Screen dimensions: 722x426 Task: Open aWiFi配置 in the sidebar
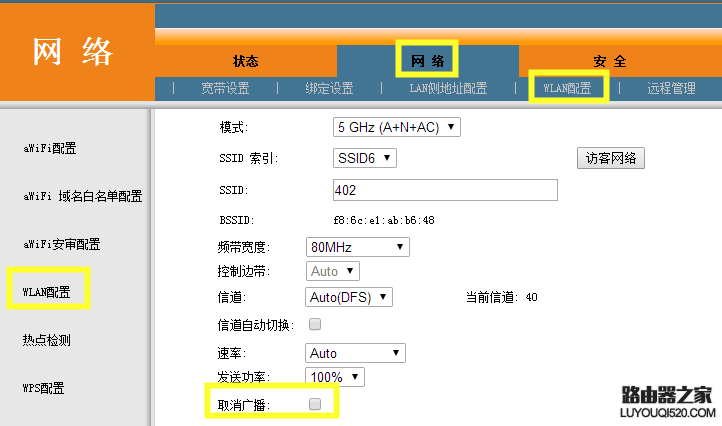click(x=50, y=148)
